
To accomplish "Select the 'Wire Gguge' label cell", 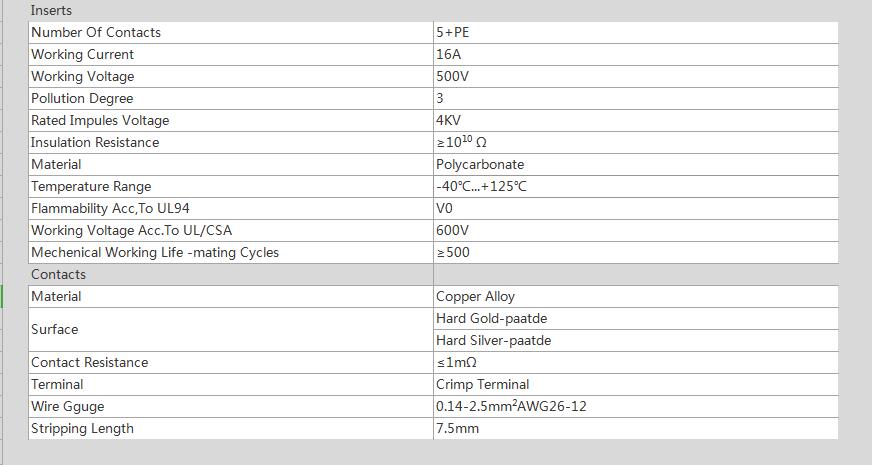I will click(231, 407).
